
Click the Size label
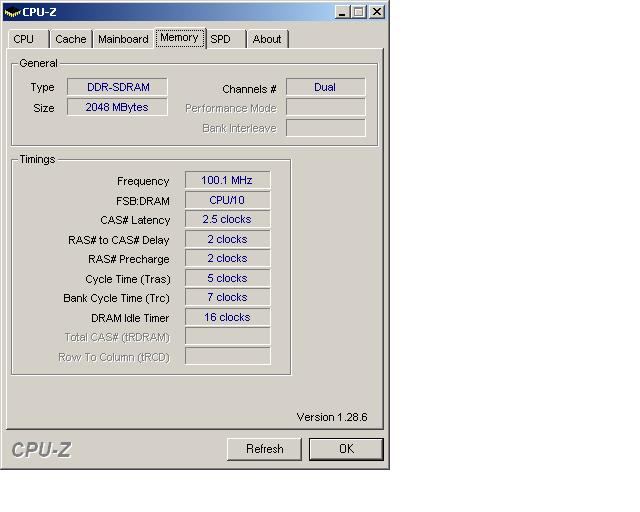[44, 108]
